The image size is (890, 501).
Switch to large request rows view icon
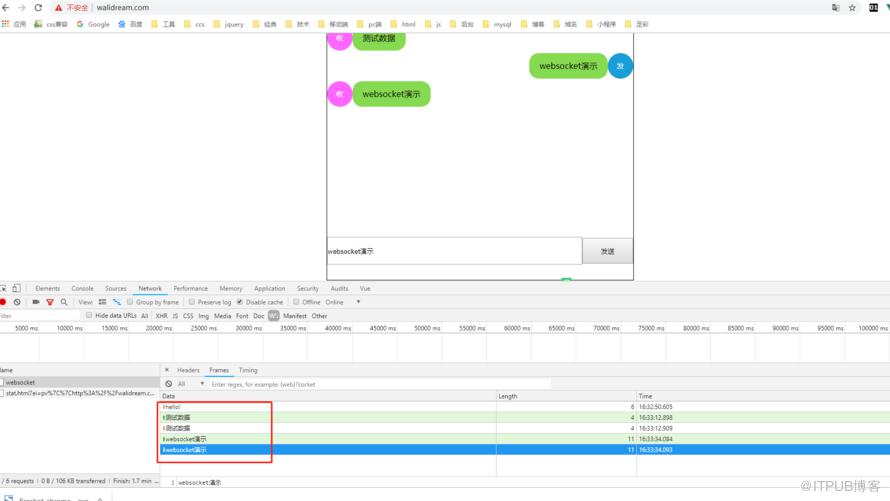[x=102, y=302]
